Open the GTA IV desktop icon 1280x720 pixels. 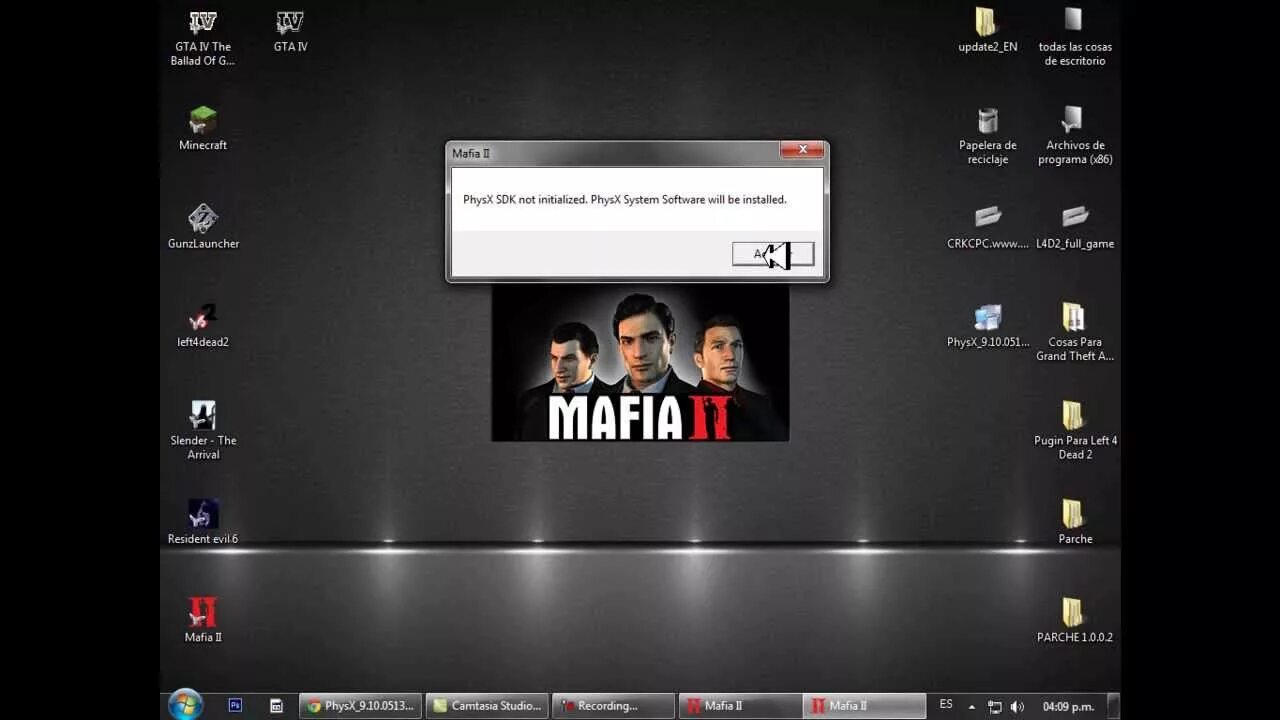click(290, 32)
